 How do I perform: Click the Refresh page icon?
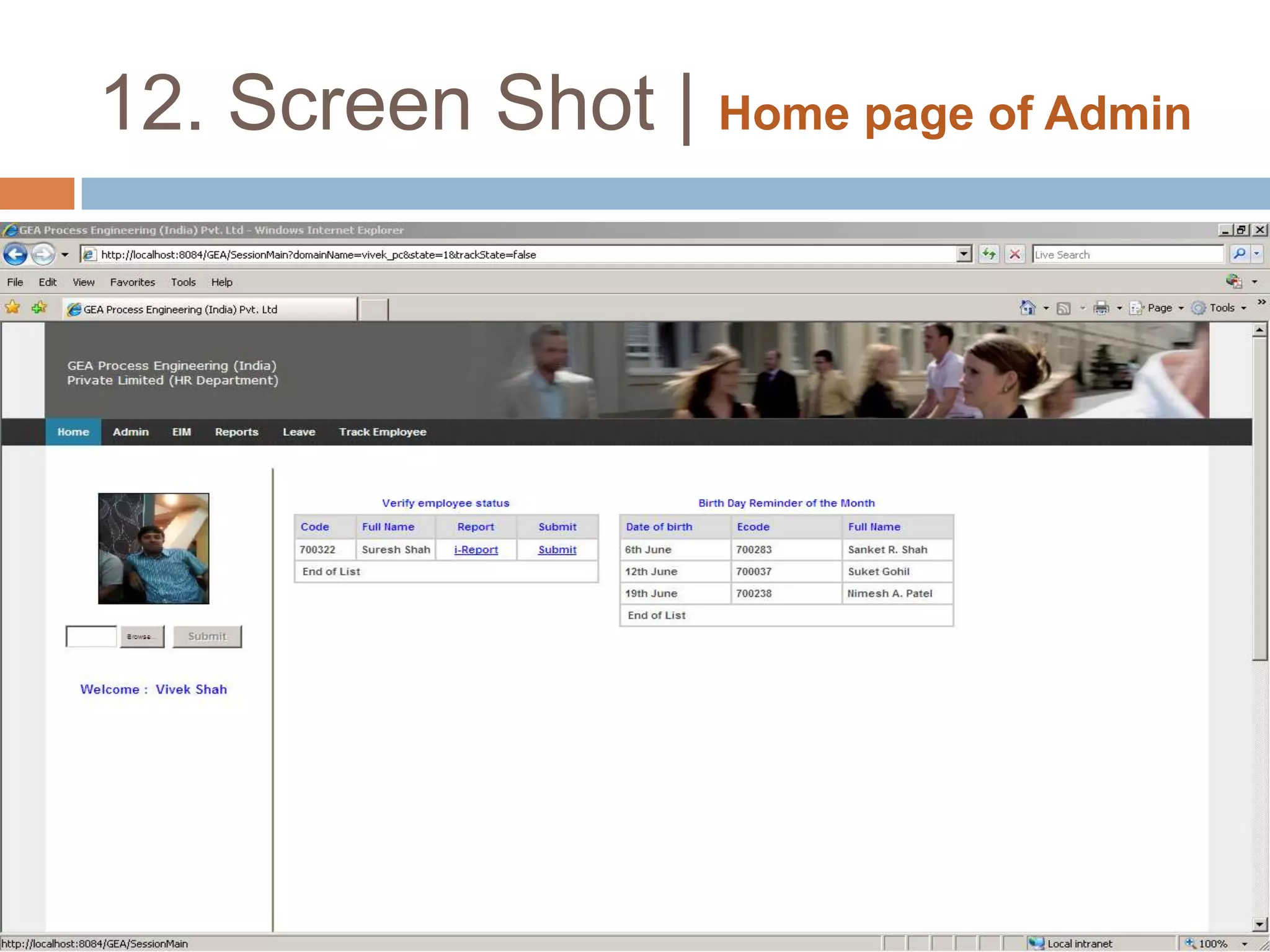click(x=989, y=254)
